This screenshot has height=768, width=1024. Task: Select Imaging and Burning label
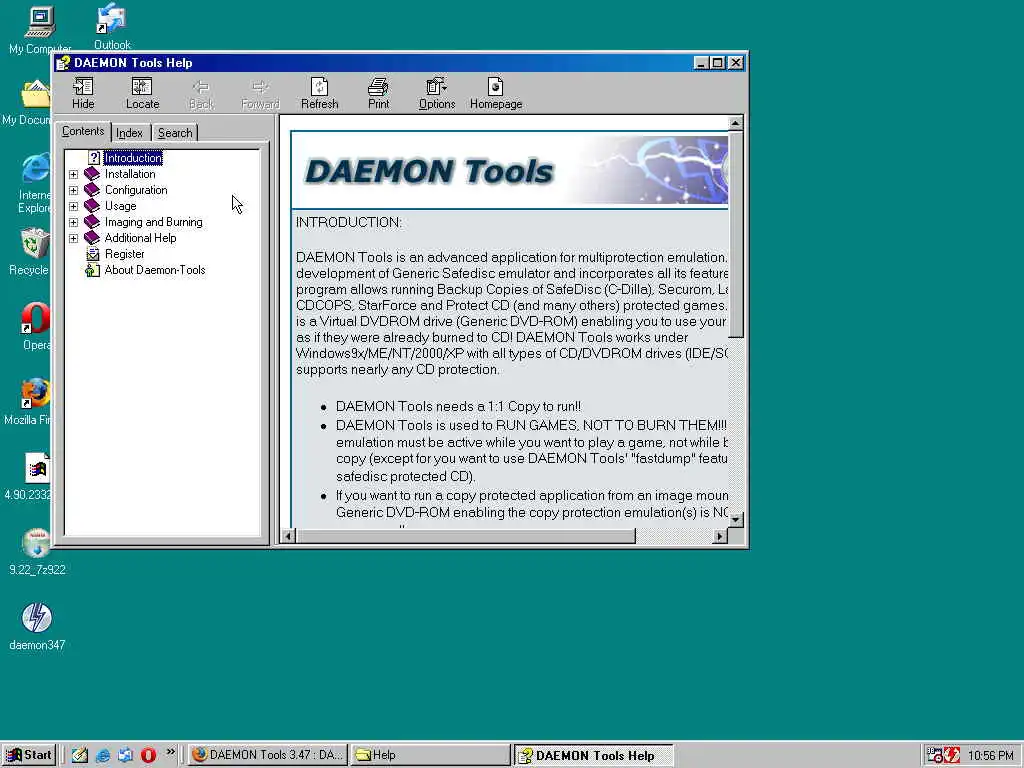coord(153,222)
